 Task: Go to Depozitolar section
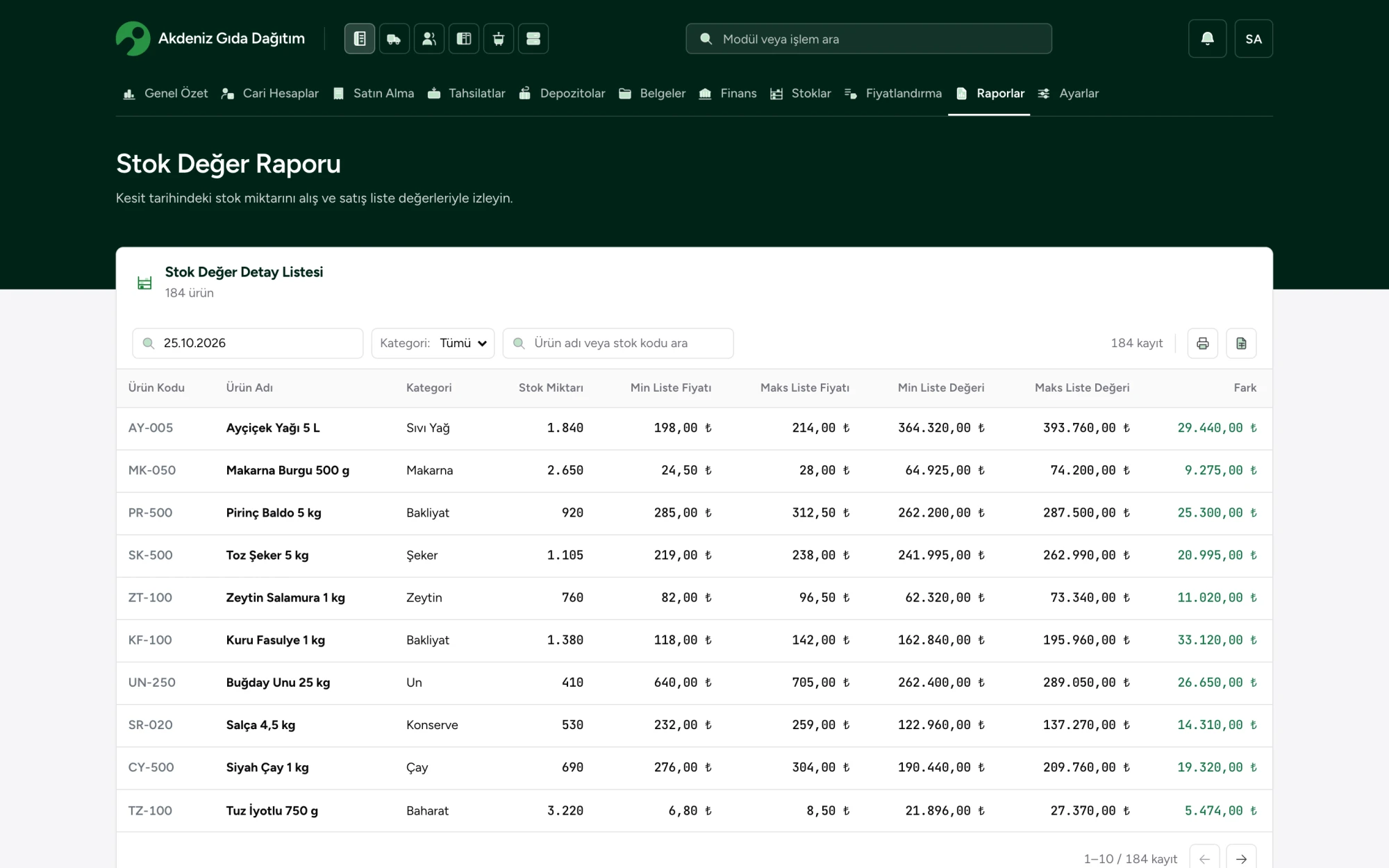coord(562,93)
